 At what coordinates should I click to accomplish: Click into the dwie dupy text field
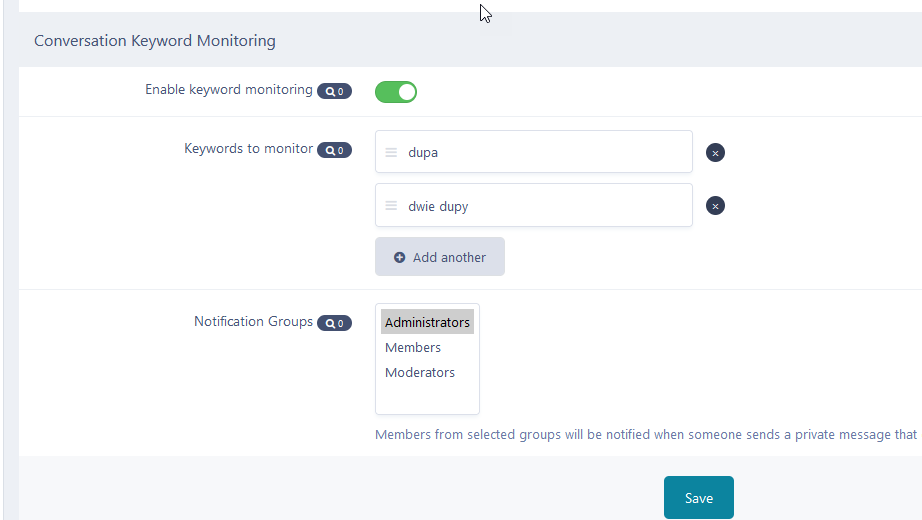click(545, 206)
